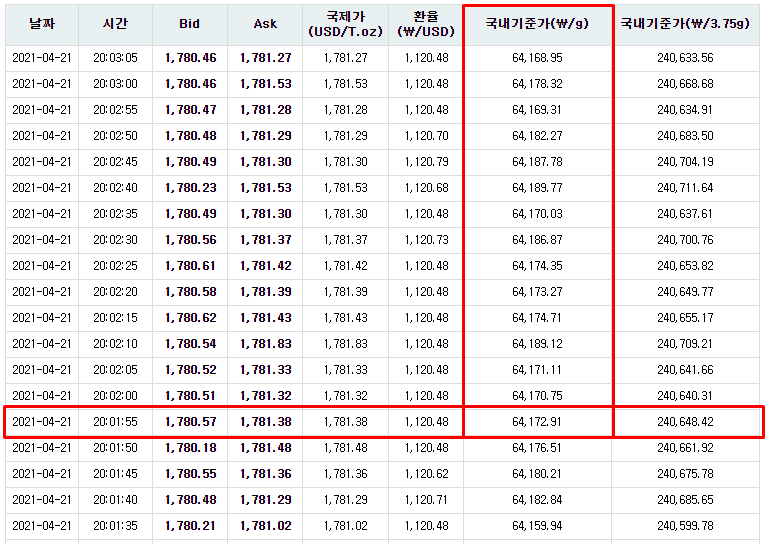
Task: Click per-gram price 64,172.91
Action: [x=537, y=422]
